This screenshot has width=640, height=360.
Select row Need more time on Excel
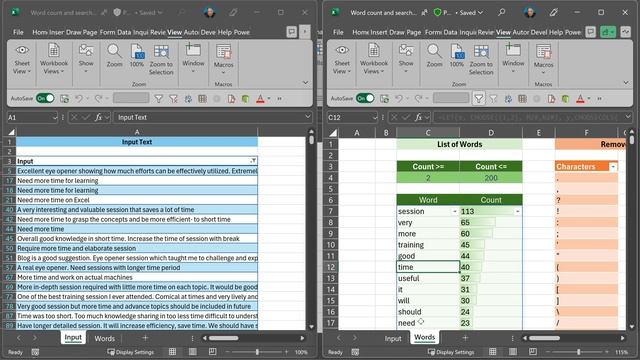[137, 200]
